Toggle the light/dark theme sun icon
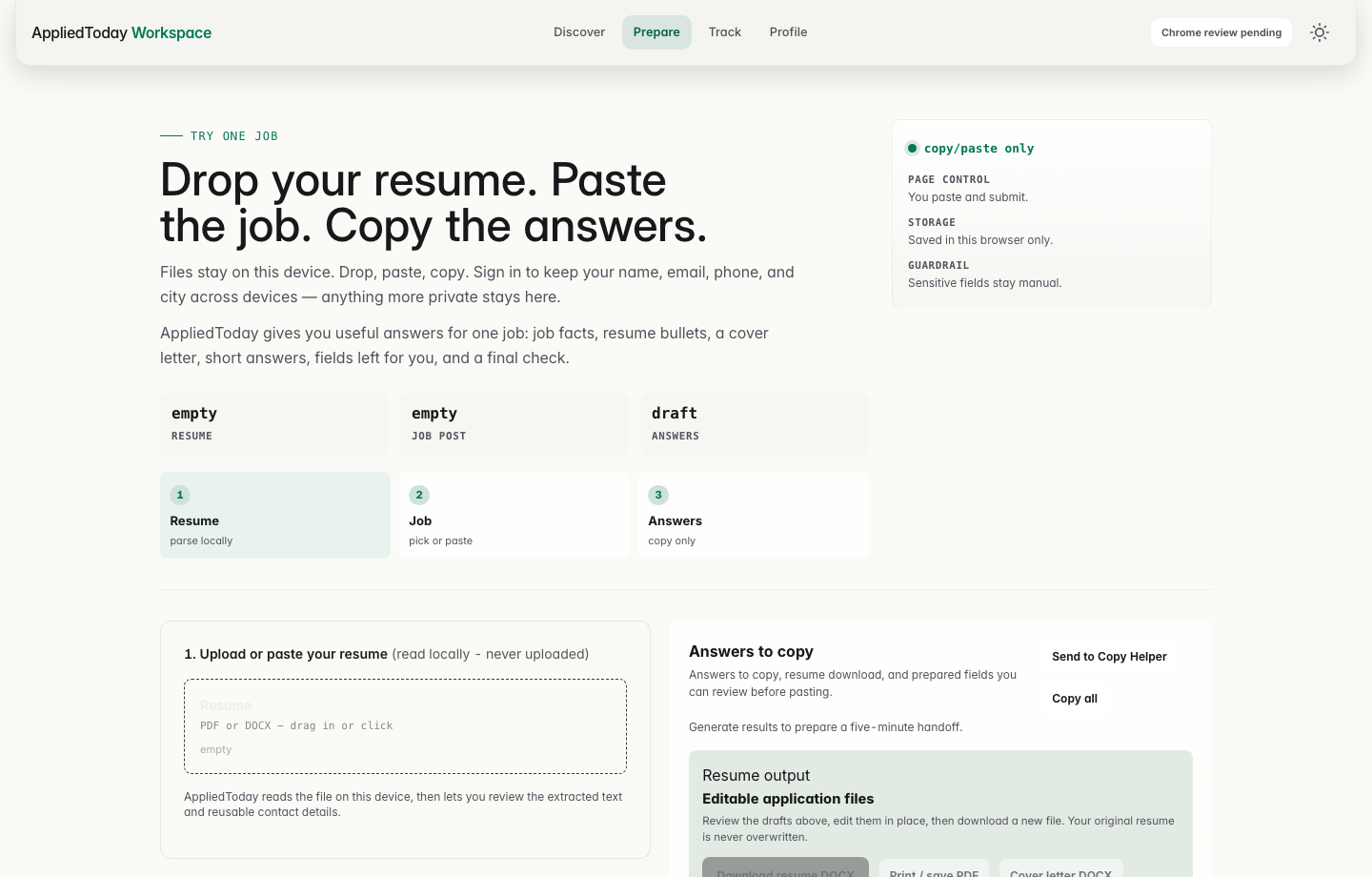1372x877 pixels. coord(1320,32)
